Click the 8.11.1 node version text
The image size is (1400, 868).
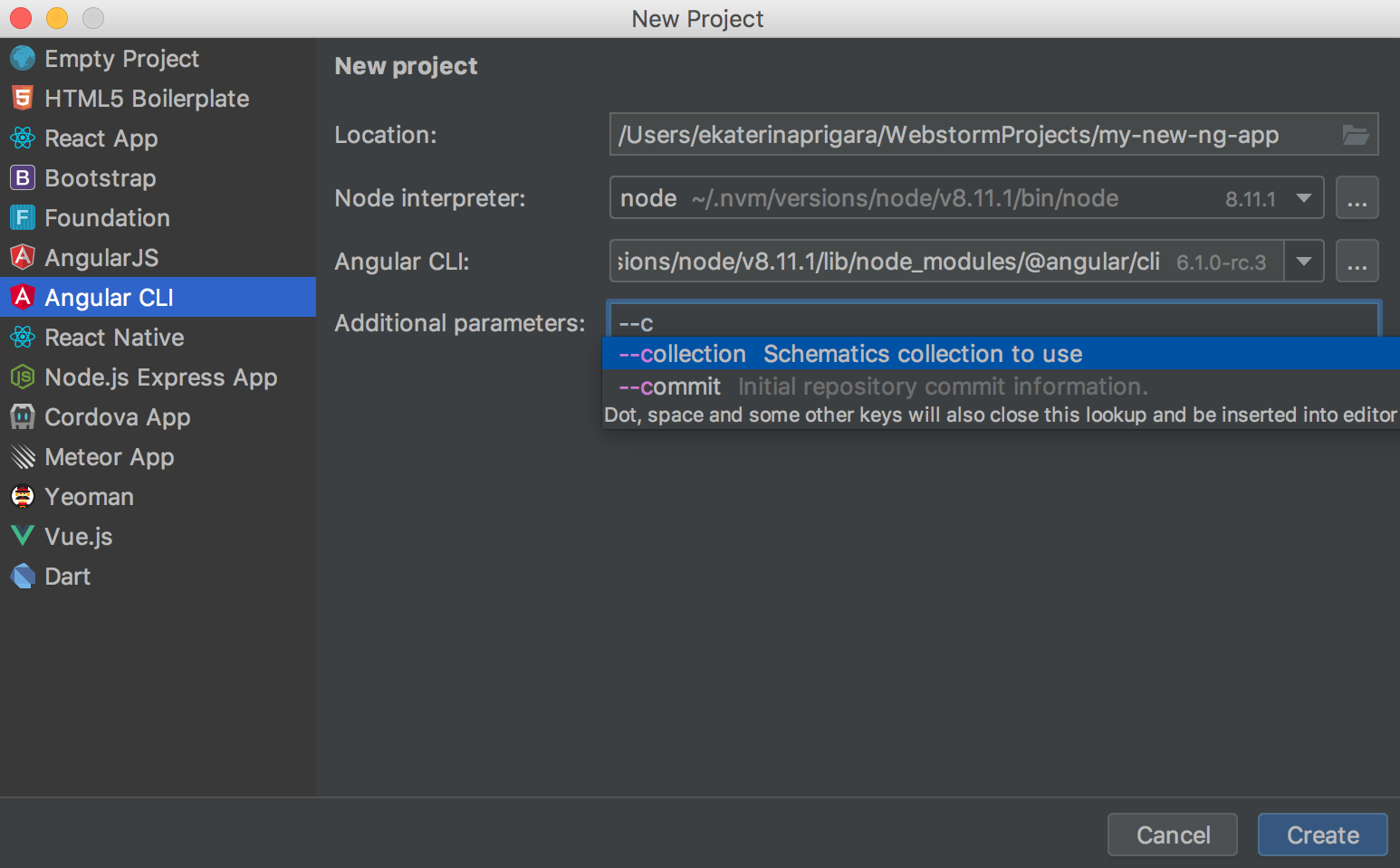[x=1251, y=199]
